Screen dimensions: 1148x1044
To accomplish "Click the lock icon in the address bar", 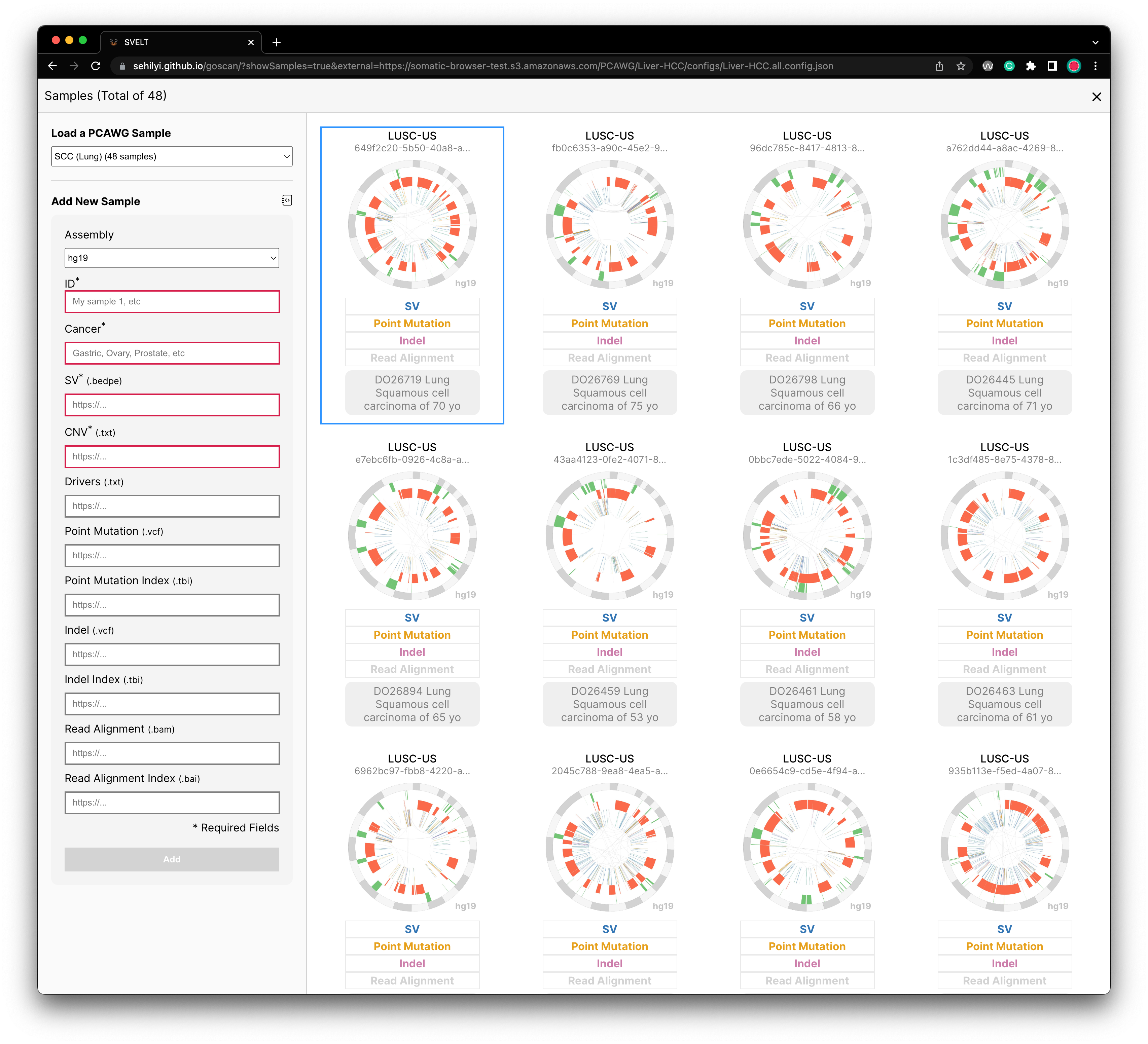I will pos(122,66).
